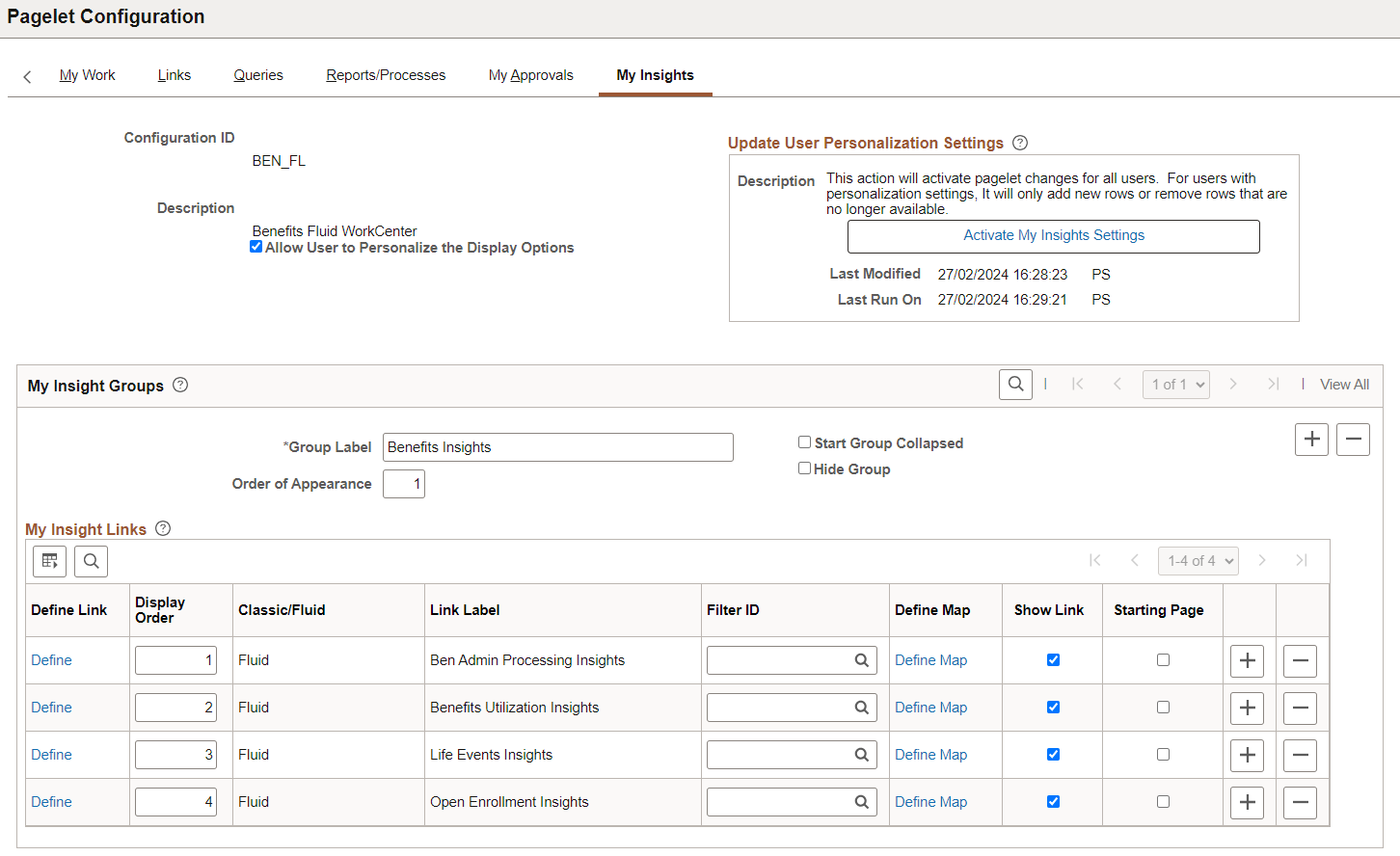Collapse the tab list with the left chevron
The width and height of the screenshot is (1400, 856).
(26, 75)
